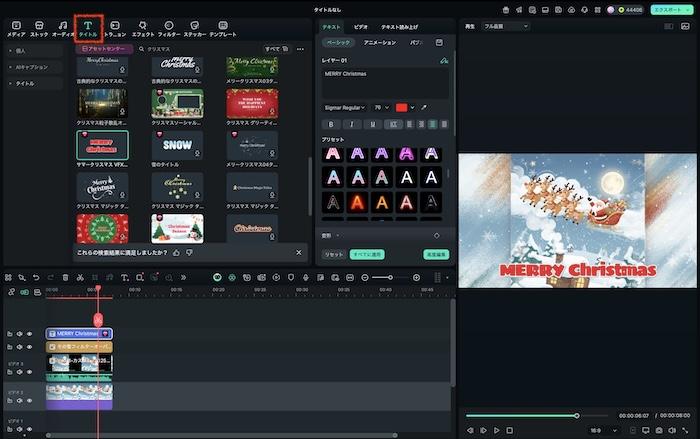Select the アニメーション sub-tab
The width and height of the screenshot is (700, 439).
point(380,42)
